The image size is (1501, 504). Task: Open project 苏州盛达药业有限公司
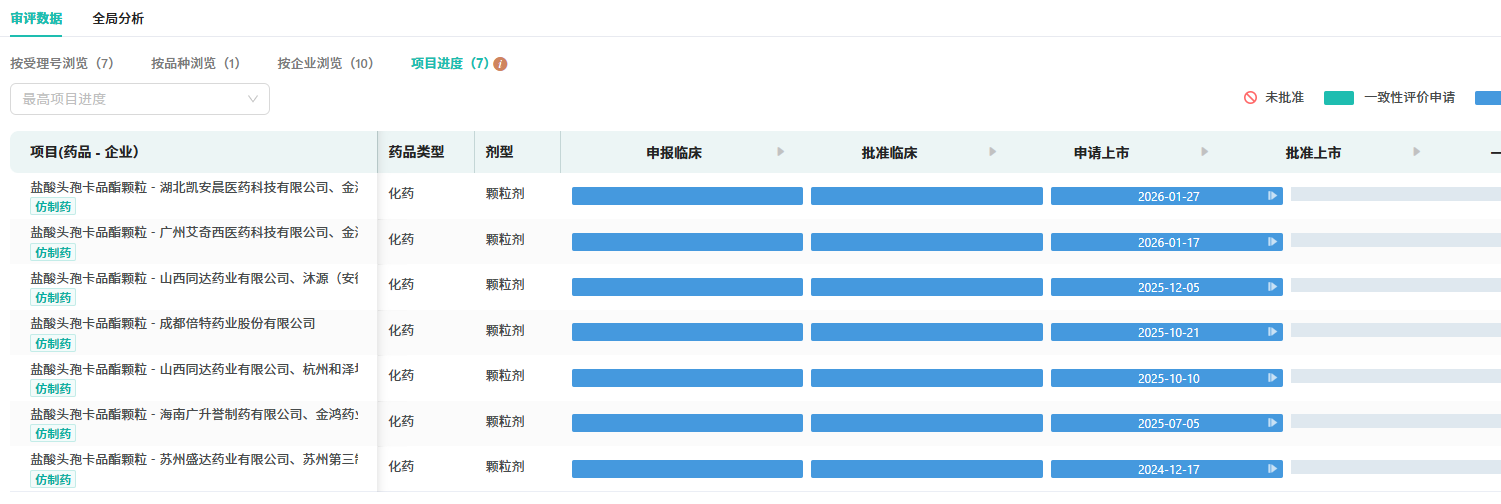coord(196,460)
